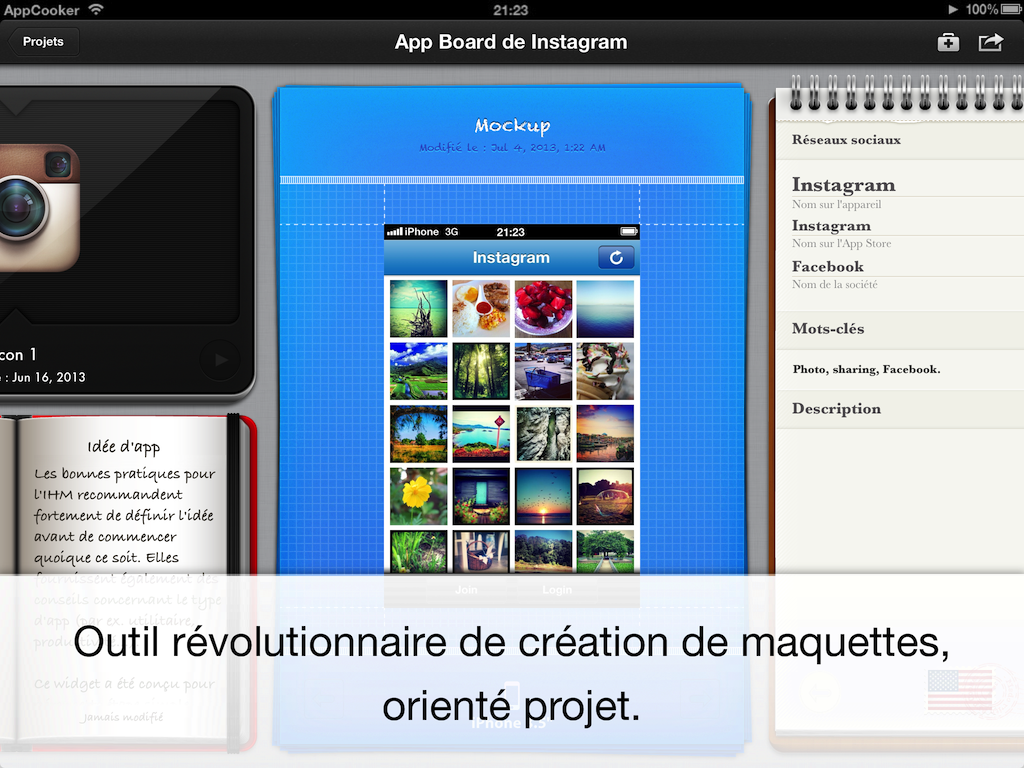
Task: Tap the 21:23 clock in the iPad status bar
Action: point(511,10)
